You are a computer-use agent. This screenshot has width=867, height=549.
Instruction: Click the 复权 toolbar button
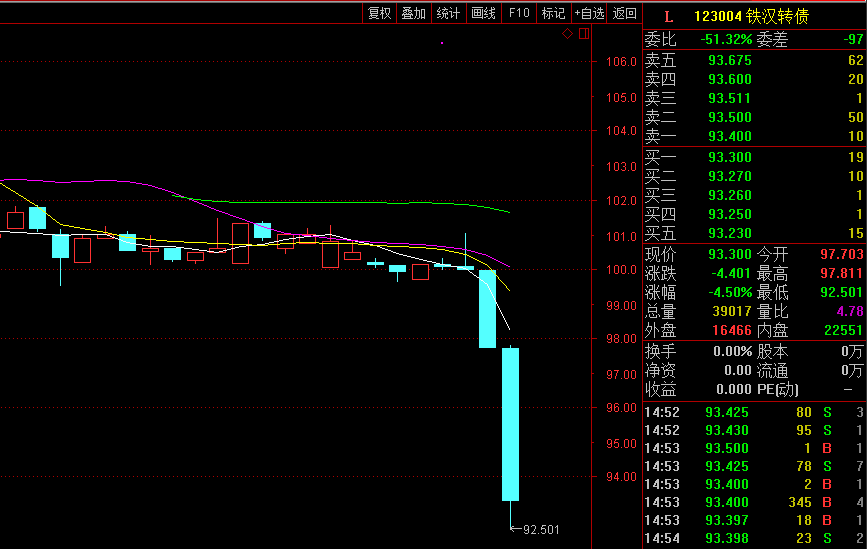point(379,13)
